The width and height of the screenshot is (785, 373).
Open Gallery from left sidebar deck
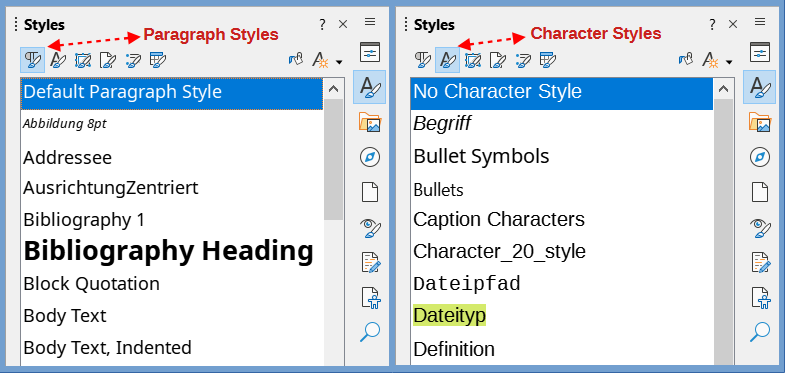click(x=370, y=122)
